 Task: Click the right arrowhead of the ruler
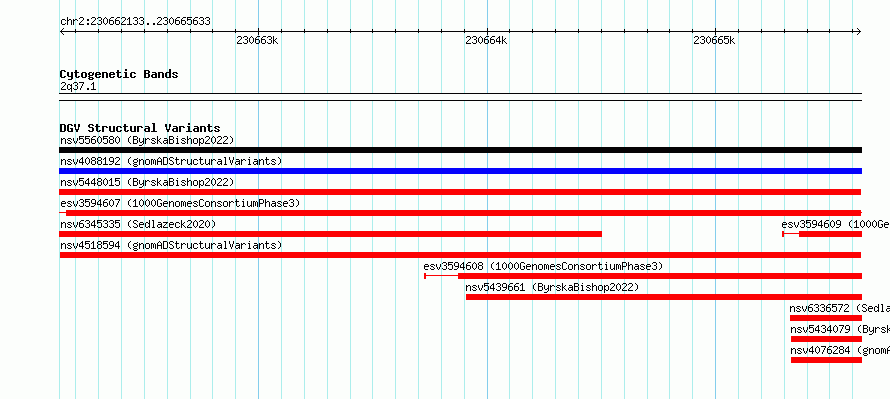coord(859,32)
